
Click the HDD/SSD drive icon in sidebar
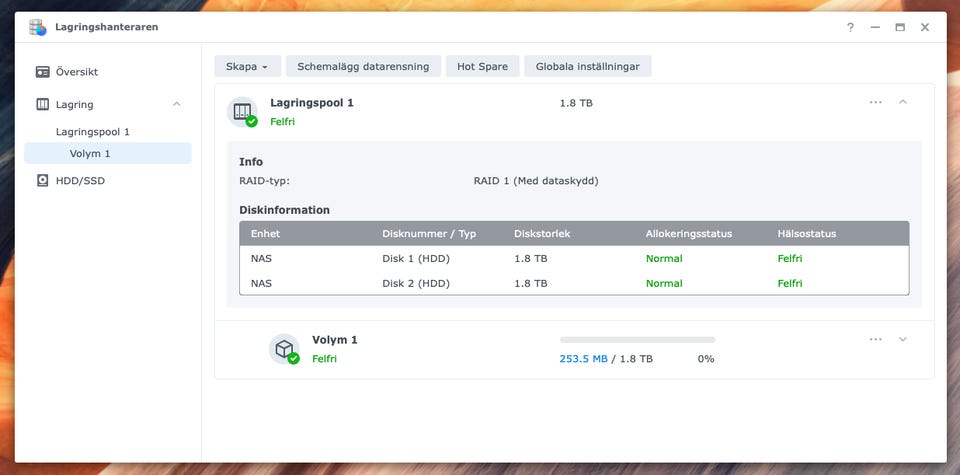(43, 181)
